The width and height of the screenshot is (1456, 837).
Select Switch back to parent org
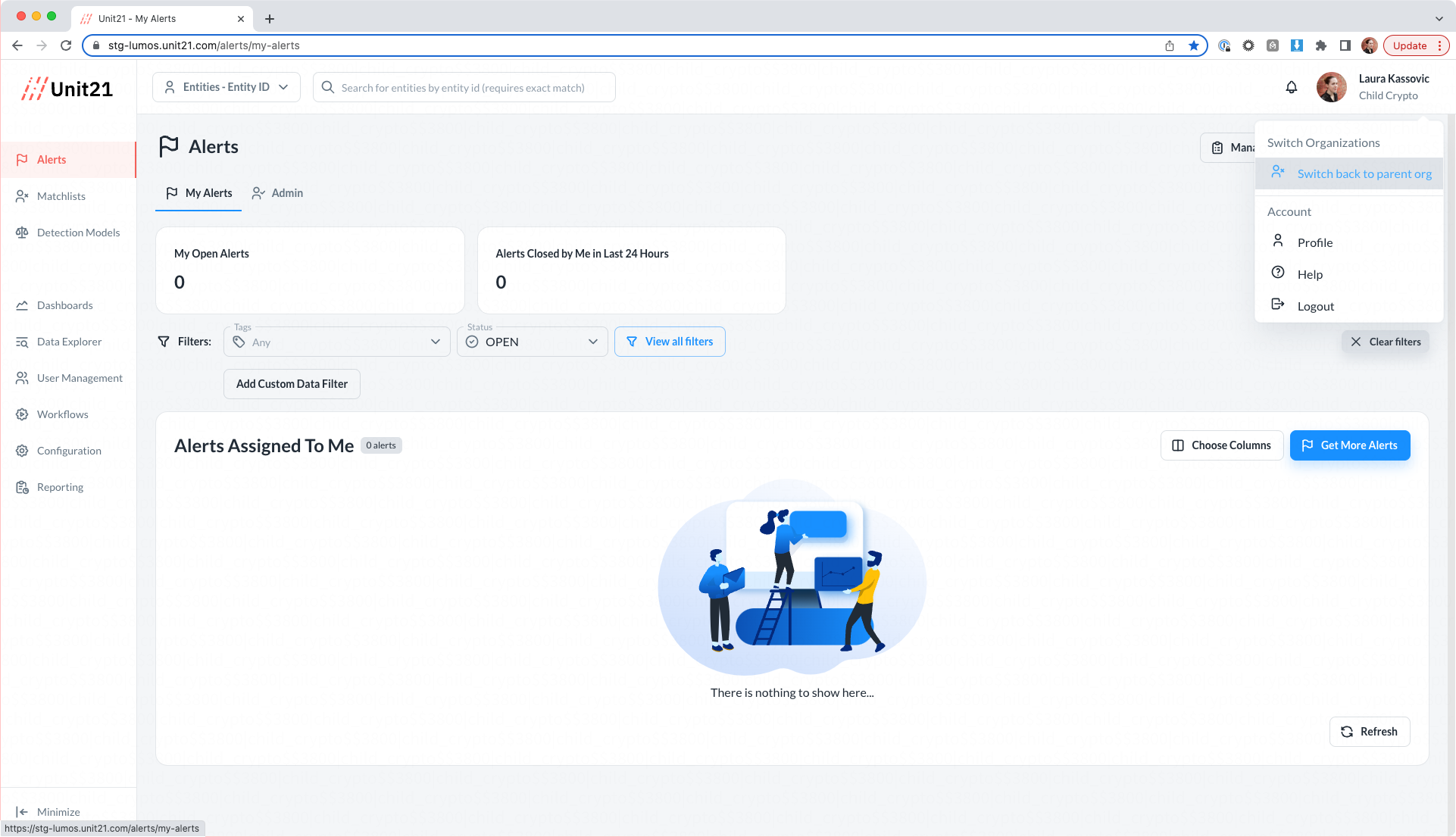(x=1364, y=174)
